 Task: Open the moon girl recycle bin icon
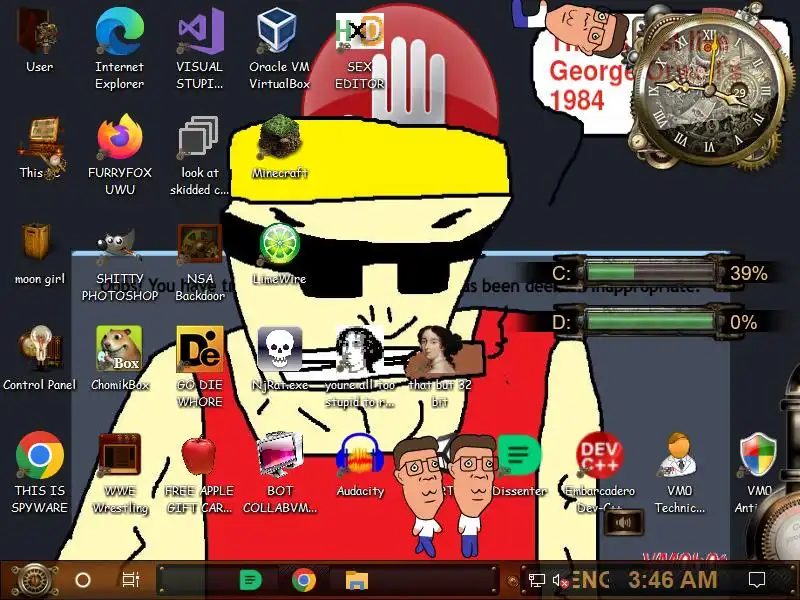tap(39, 254)
